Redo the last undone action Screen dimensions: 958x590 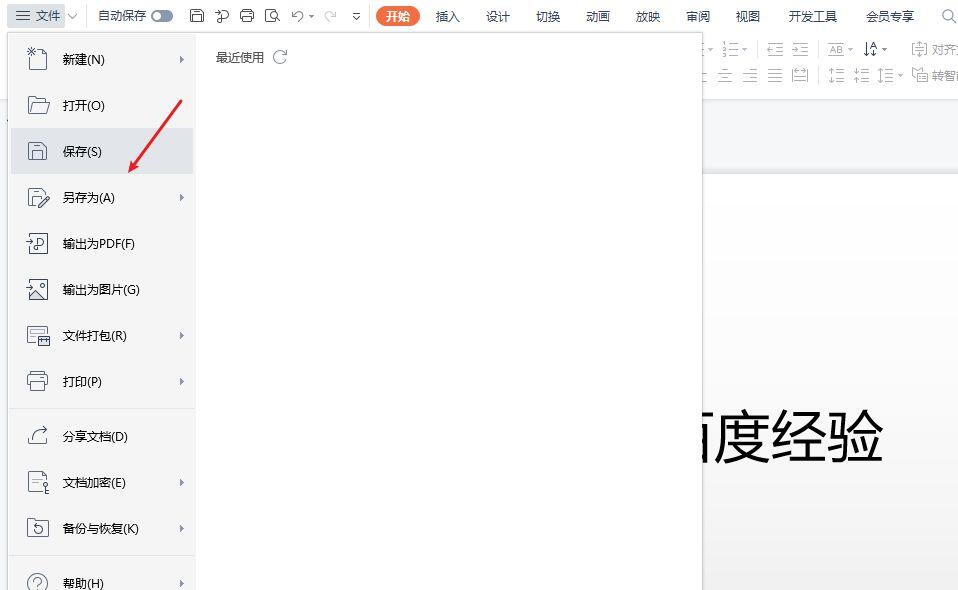331,16
